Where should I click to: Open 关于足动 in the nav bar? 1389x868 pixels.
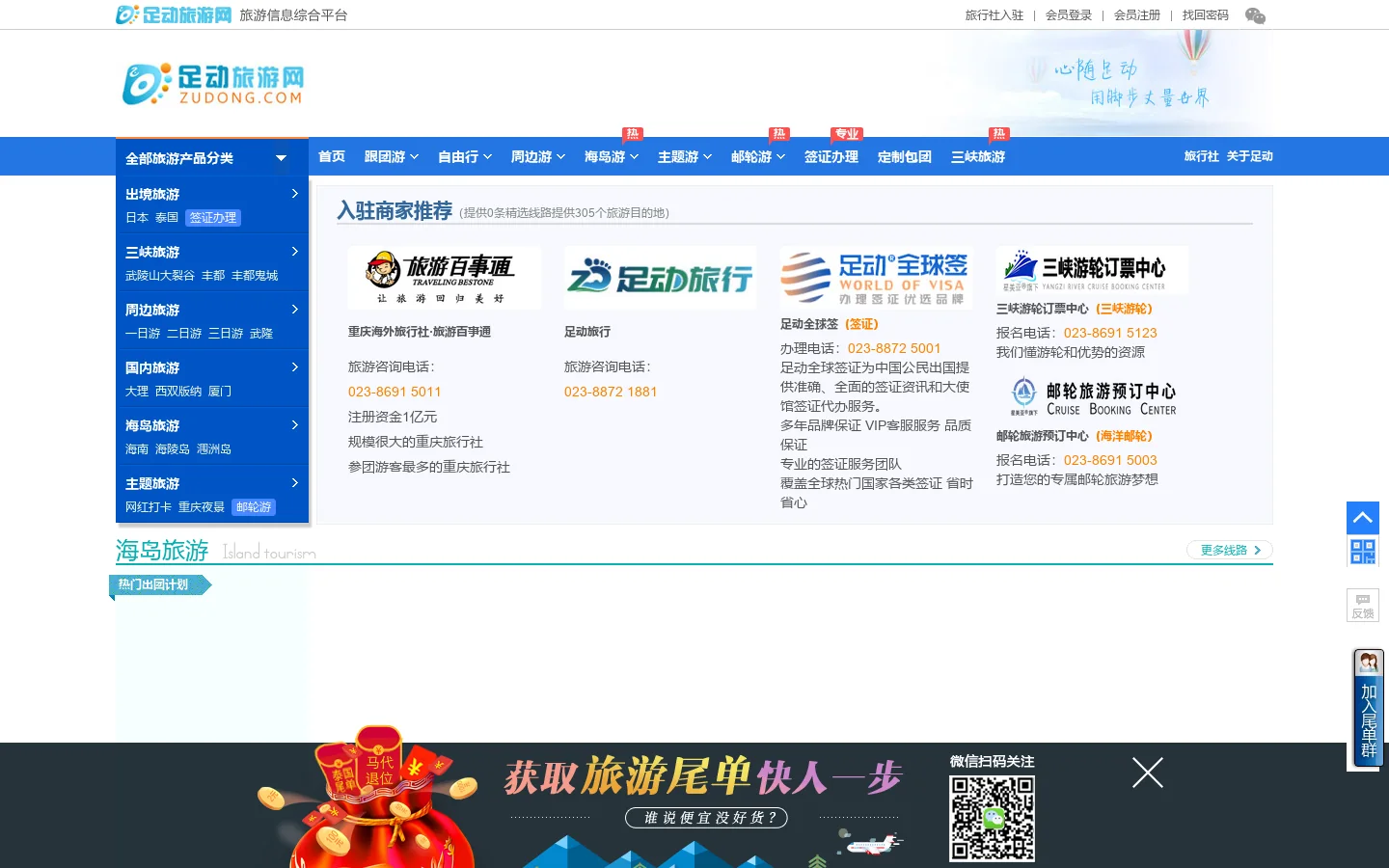(x=1250, y=156)
